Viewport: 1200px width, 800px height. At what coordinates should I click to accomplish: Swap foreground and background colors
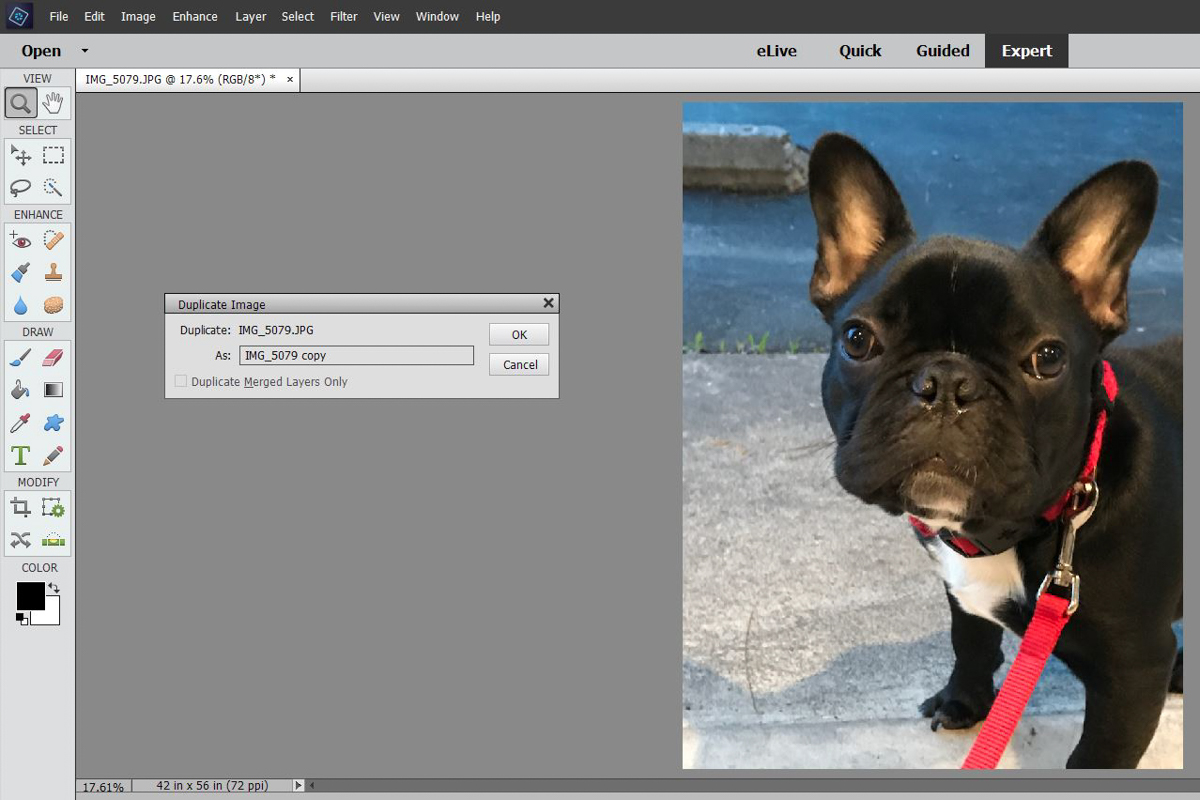point(54,588)
